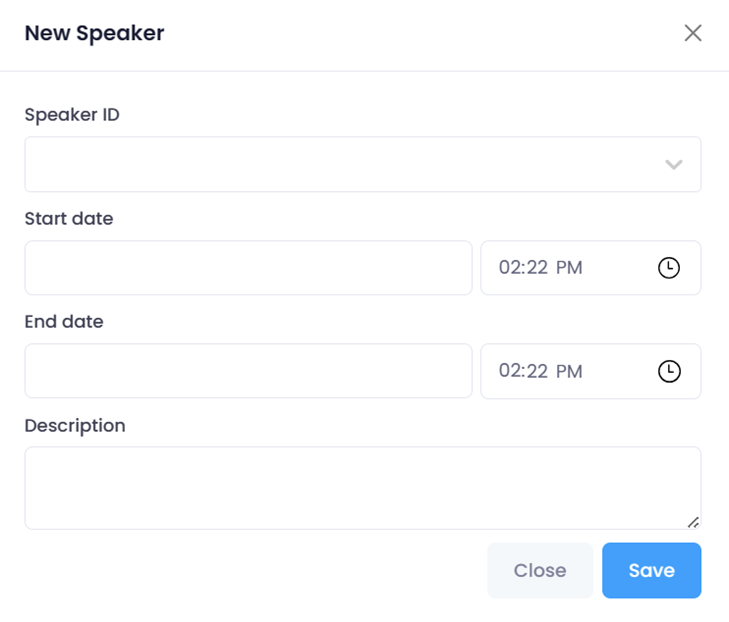Select the minutes in End date time
Image resolution: width=729 pixels, height=622 pixels.
click(x=537, y=371)
